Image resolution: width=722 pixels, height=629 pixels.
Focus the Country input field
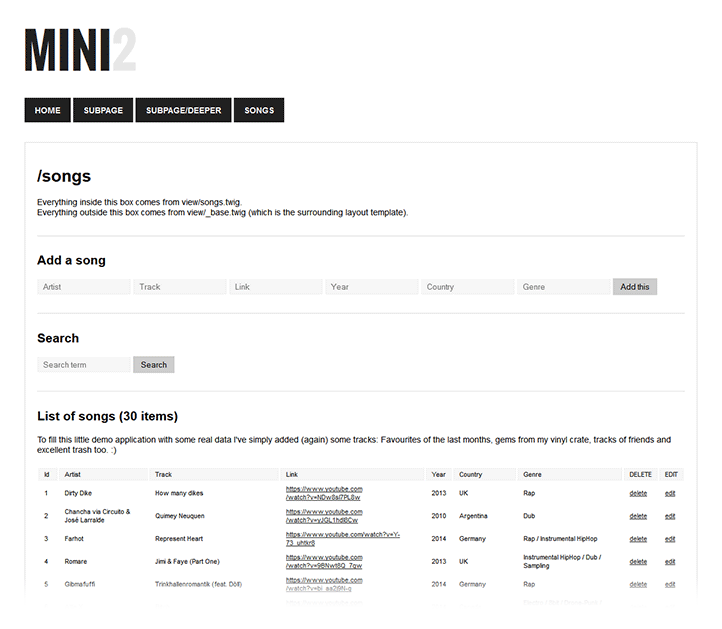point(468,287)
